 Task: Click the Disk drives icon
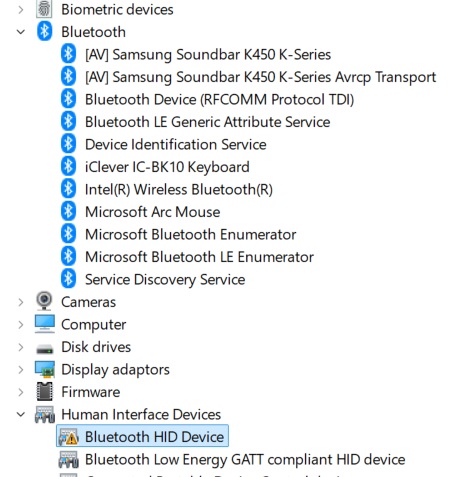tap(45, 349)
